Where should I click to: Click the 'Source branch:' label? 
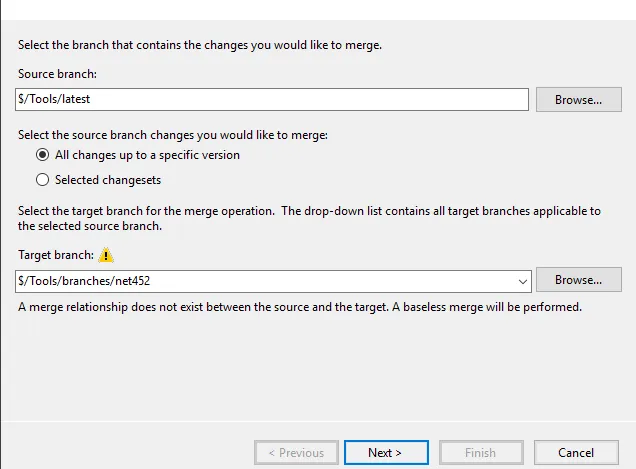coord(57,75)
